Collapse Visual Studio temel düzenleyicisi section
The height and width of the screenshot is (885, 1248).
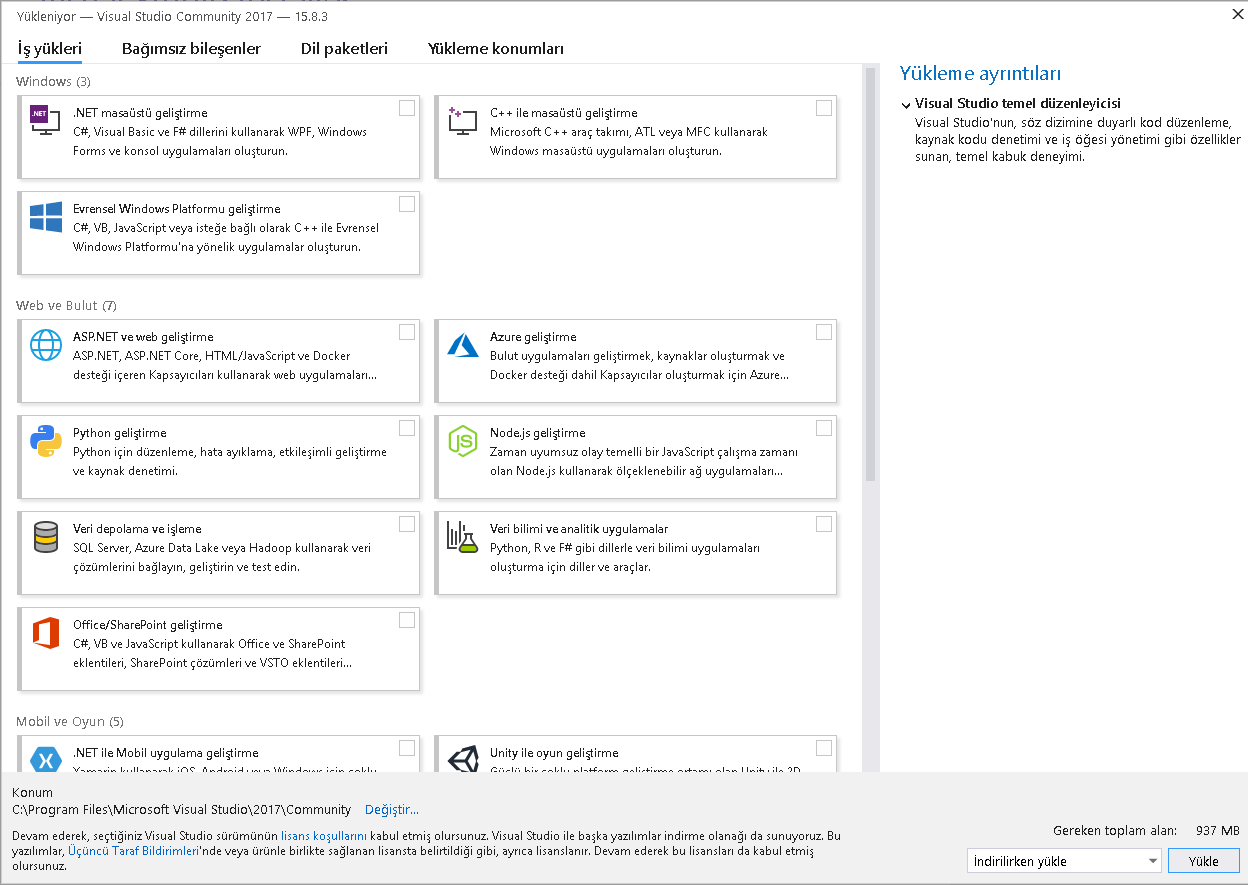click(x=906, y=104)
